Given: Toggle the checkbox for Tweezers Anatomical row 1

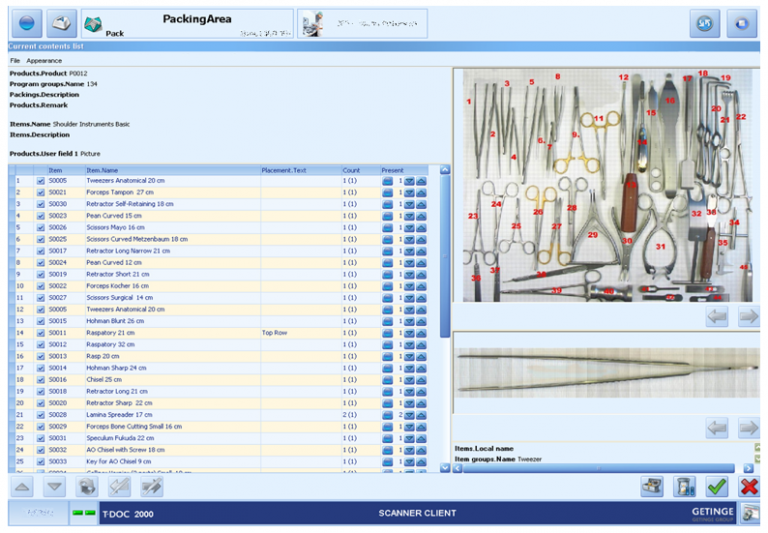Looking at the screenshot, I should (x=41, y=181).
